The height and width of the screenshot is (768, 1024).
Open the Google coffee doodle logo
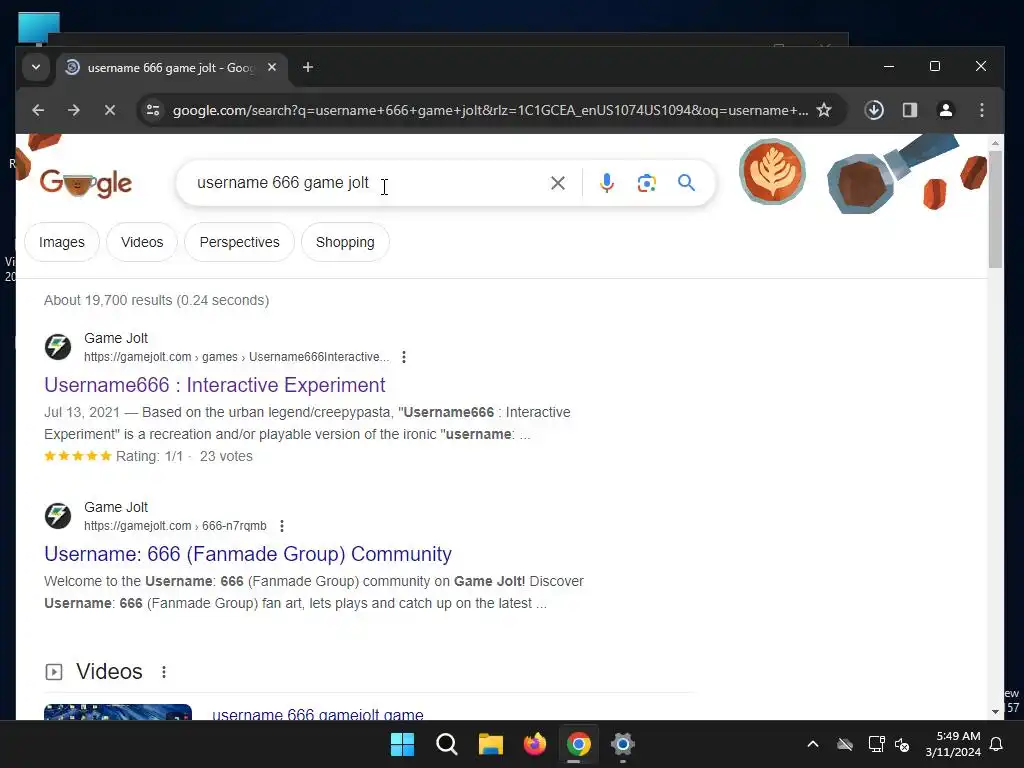pyautogui.click(x=86, y=184)
